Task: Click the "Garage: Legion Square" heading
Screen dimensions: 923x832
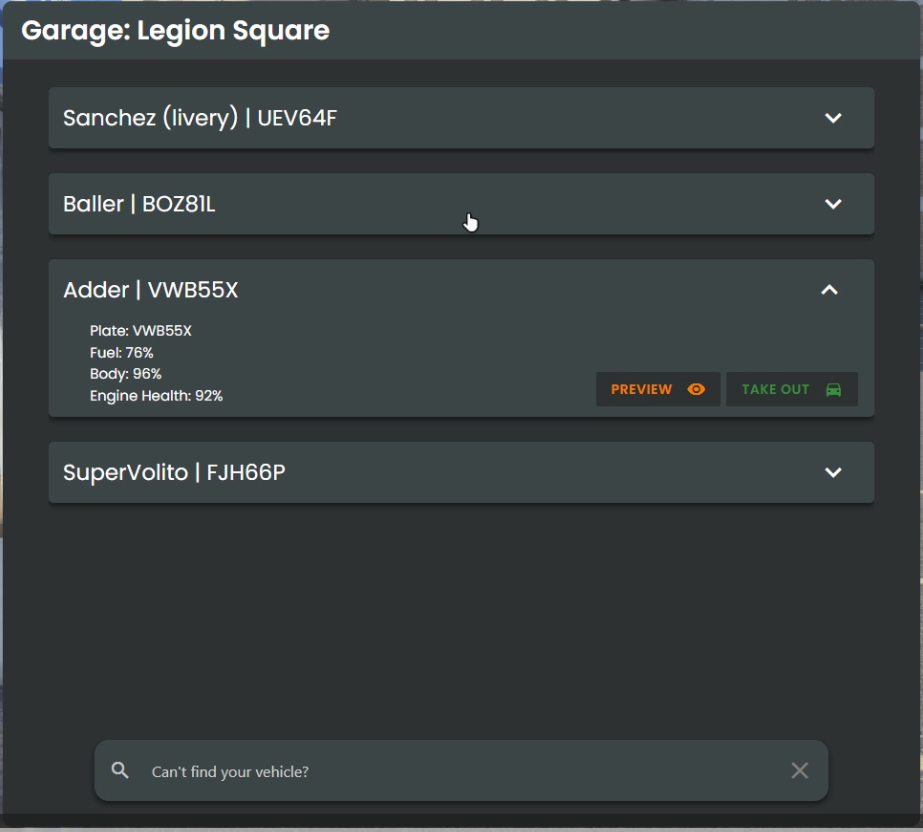Action: click(x=175, y=30)
